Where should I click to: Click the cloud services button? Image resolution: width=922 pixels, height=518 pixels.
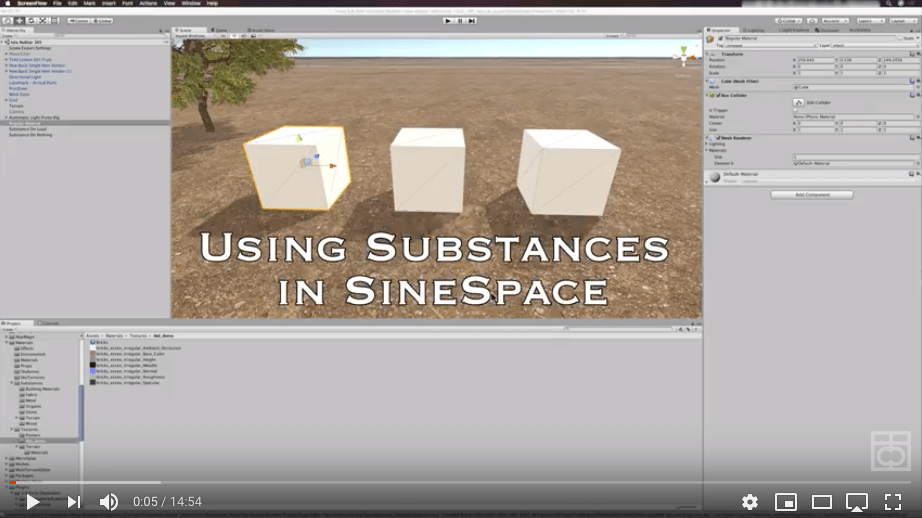coord(812,21)
